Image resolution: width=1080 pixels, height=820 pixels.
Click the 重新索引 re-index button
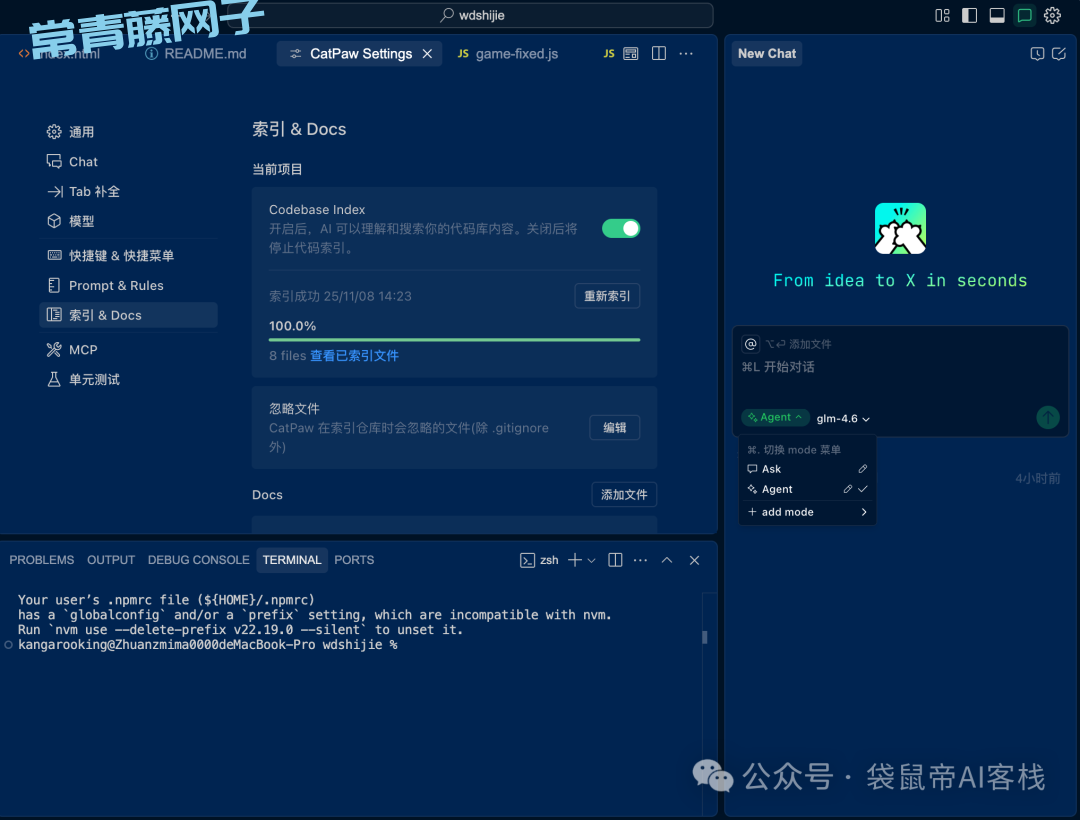(607, 296)
